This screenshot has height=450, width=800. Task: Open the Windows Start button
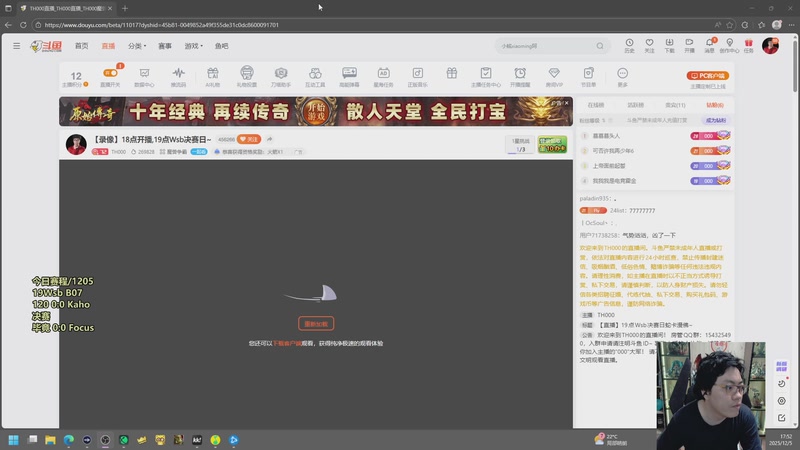point(14,440)
